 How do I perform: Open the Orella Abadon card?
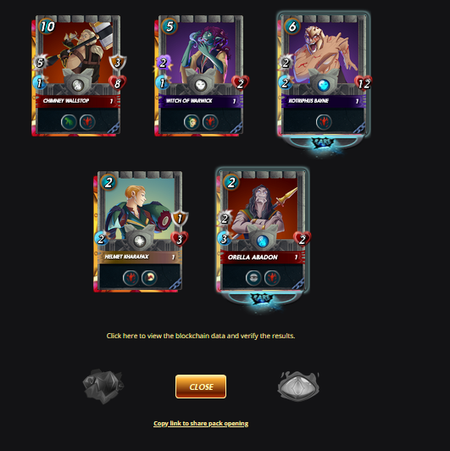tap(262, 232)
